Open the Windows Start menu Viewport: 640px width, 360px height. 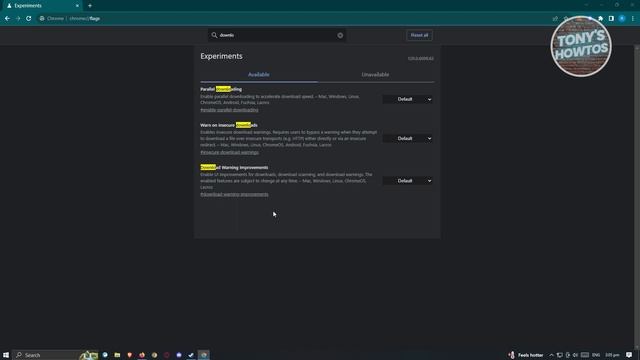click(x=6, y=355)
